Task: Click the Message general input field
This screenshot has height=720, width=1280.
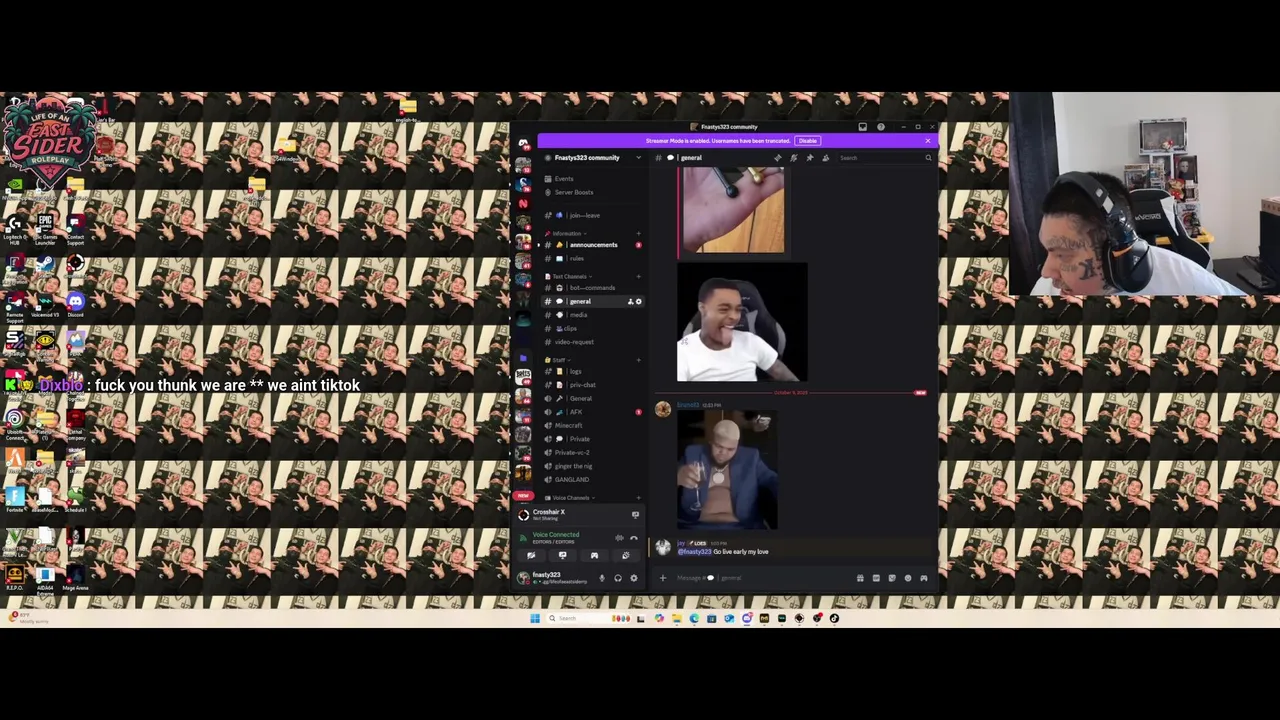Action: click(x=760, y=578)
